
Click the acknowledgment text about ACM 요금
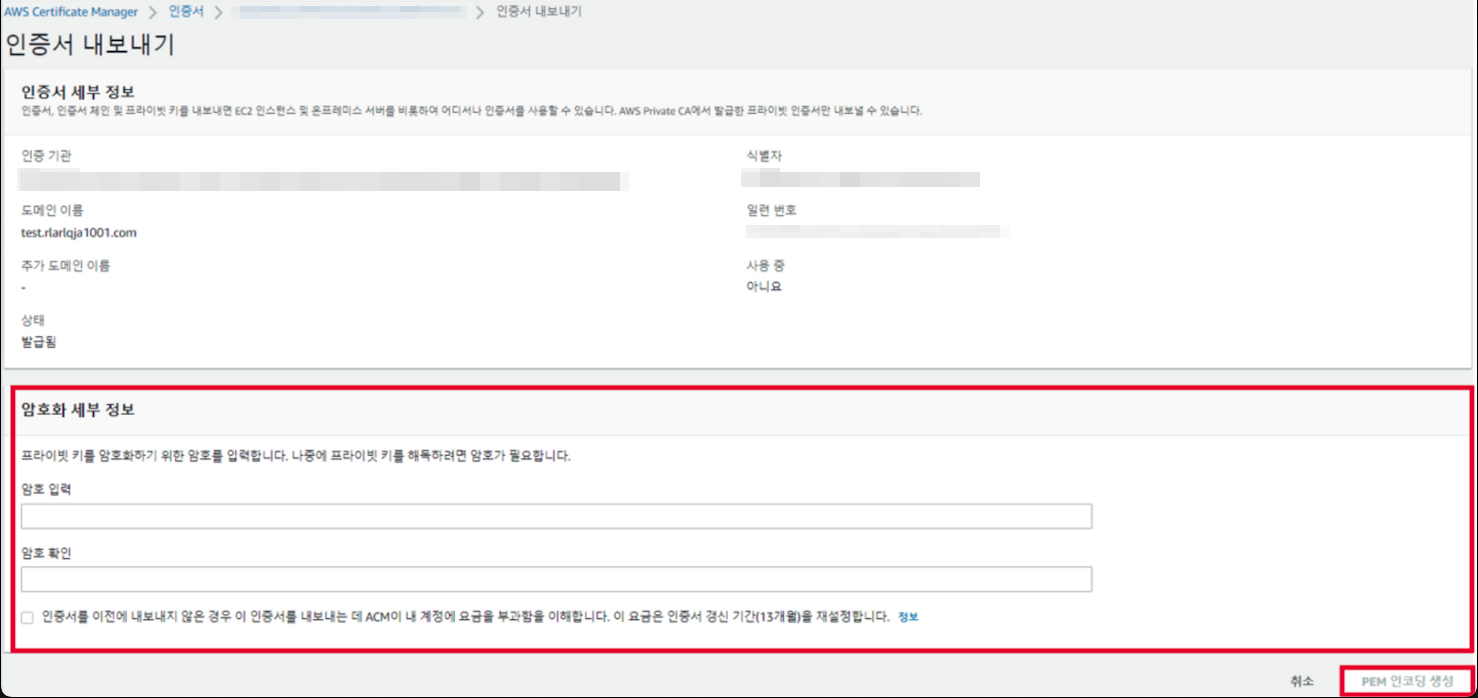(465, 617)
